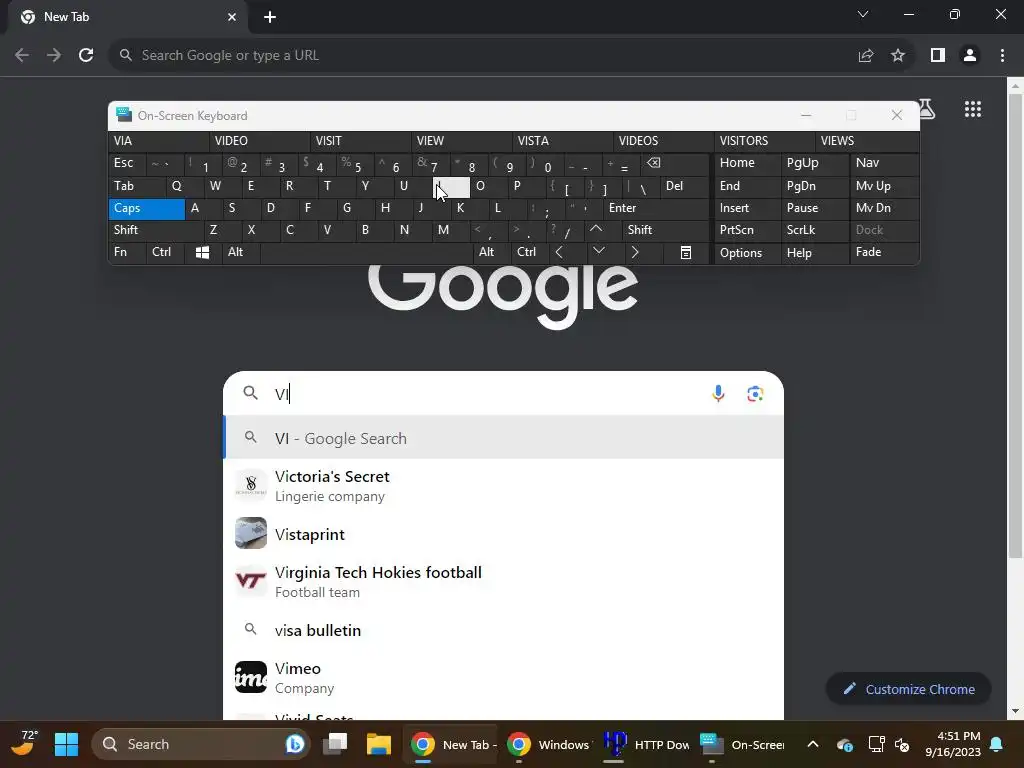Open the keyboard Options key
Screen dimensions: 1024x768
click(x=748, y=252)
